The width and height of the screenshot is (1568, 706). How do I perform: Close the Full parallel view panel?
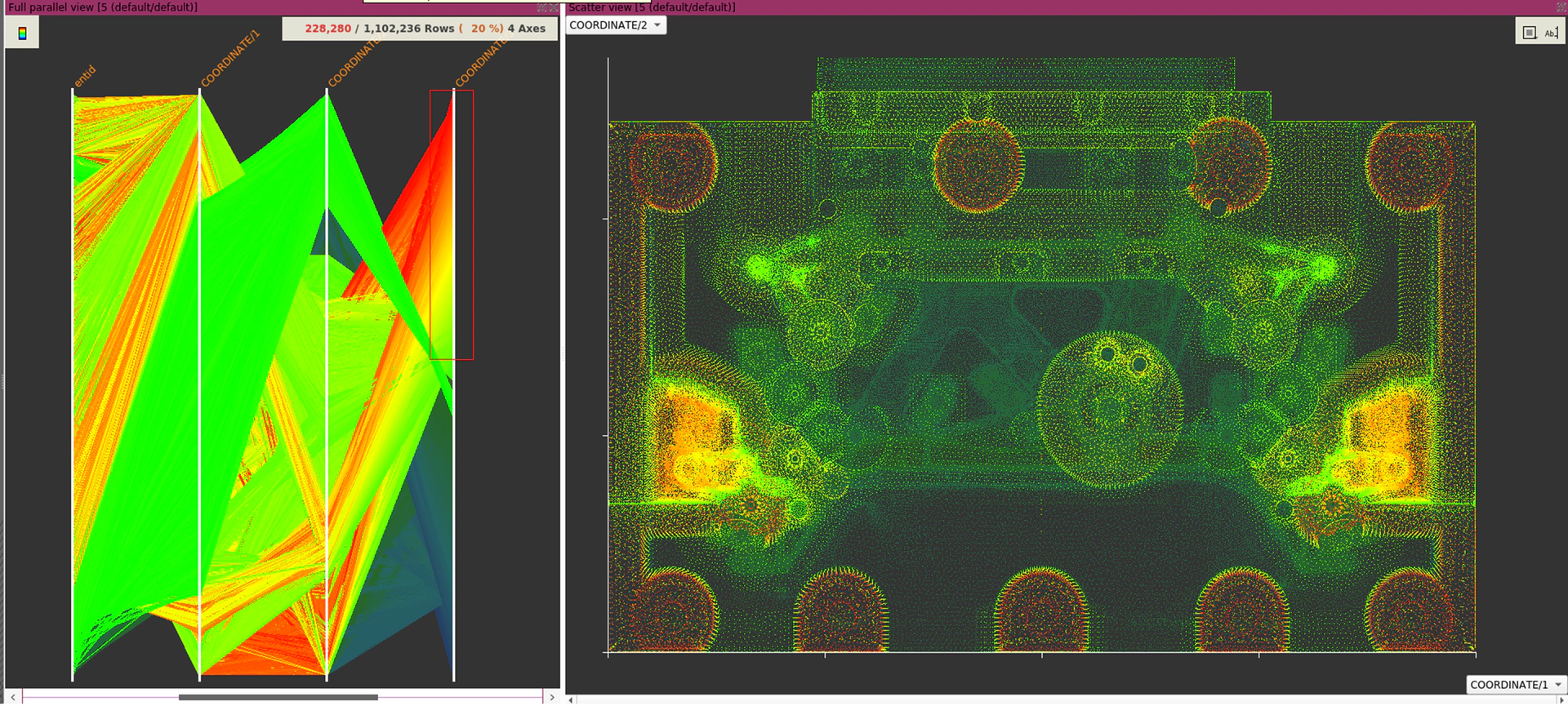point(554,7)
